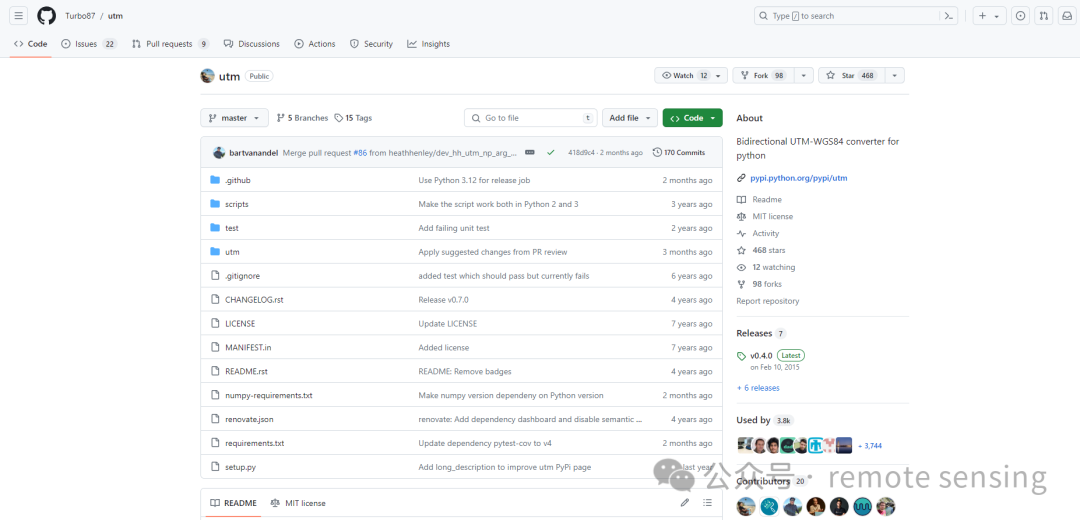Viewport: 1080px width, 520px height.
Task: Open the Security tab
Action: pyautogui.click(x=371, y=44)
